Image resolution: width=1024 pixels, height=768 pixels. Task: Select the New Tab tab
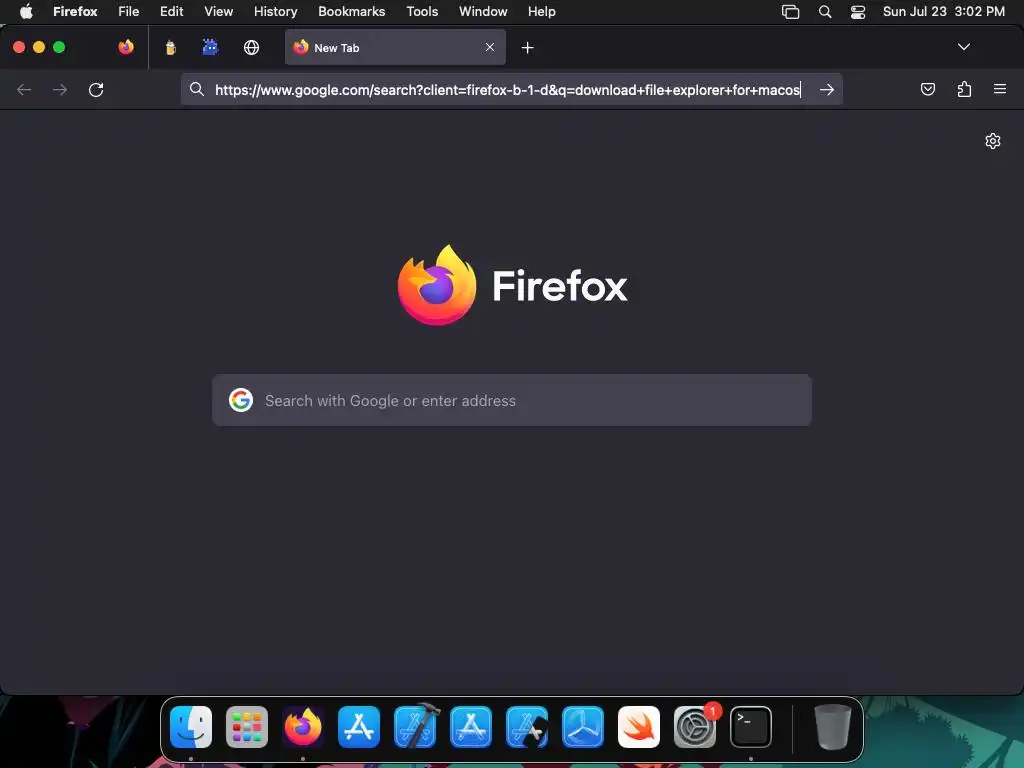(395, 47)
